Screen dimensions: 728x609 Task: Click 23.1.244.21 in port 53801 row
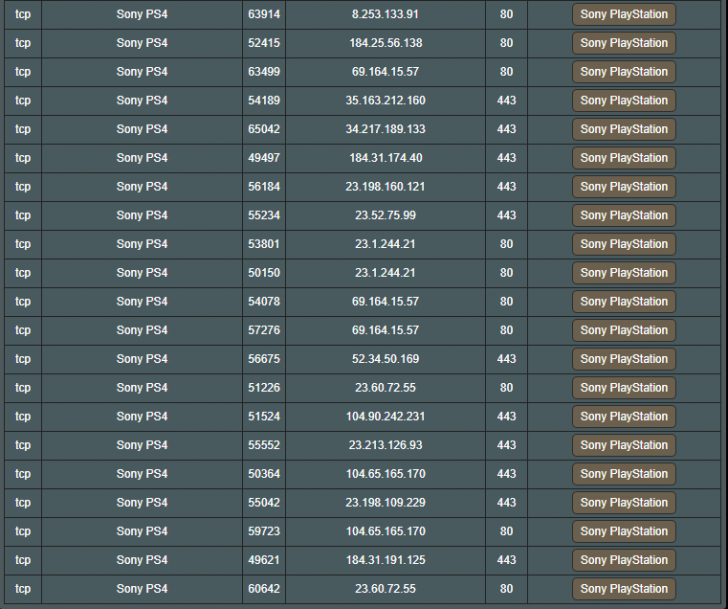tap(385, 245)
